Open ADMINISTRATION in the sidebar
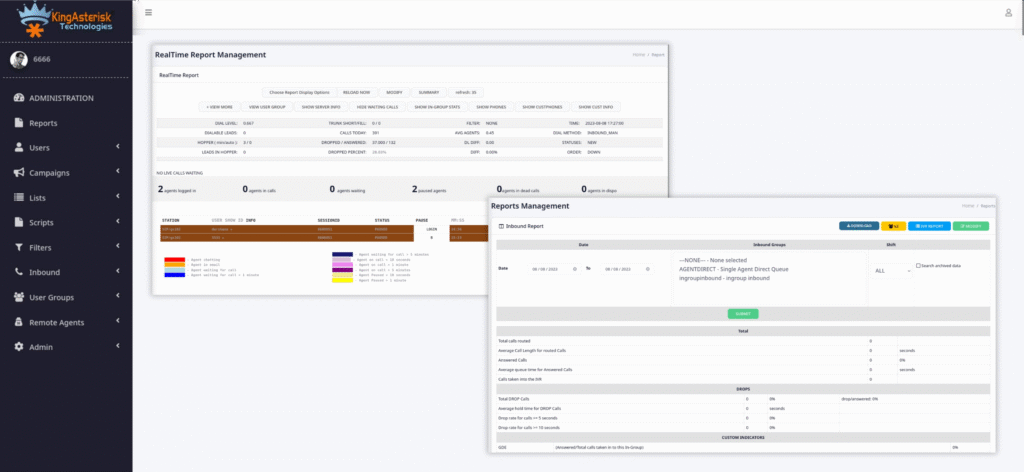The image size is (1024, 472). 61,98
